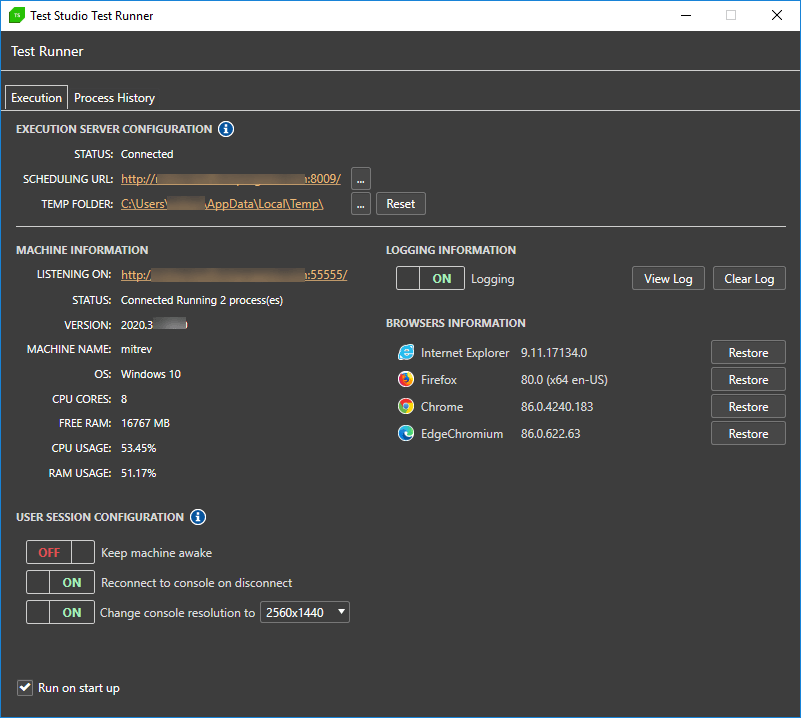Click the RAM usage value 51.17%
Image resolution: width=801 pixels, height=718 pixels.
138,473
